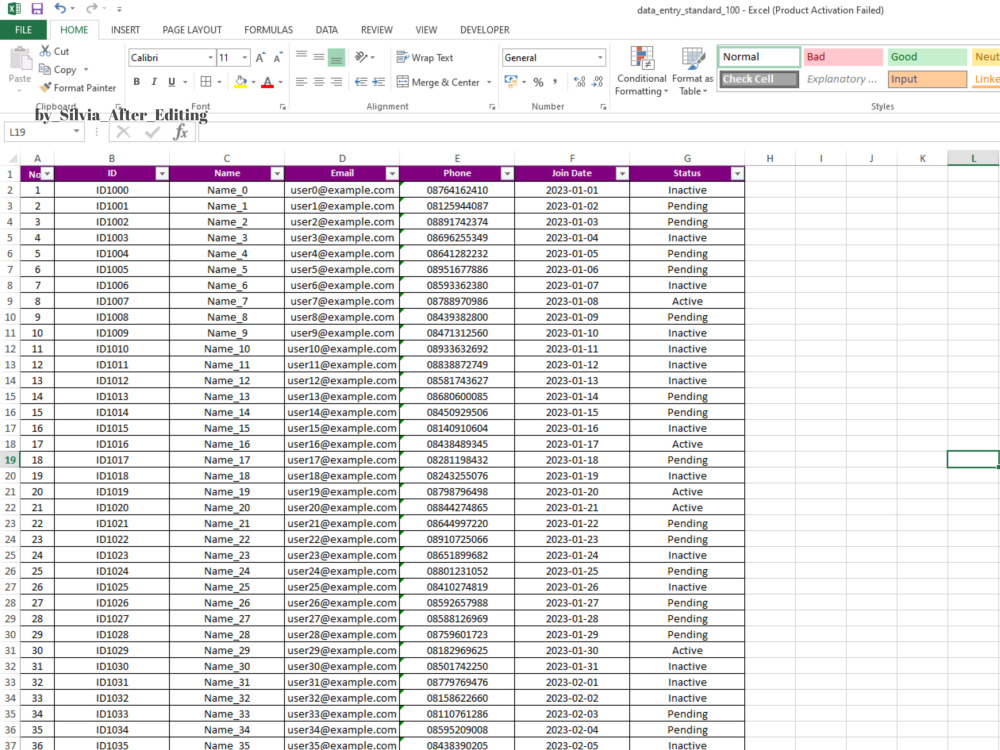This screenshot has height=750, width=1000.
Task: Click the Top Align icon
Action: pos(302,57)
